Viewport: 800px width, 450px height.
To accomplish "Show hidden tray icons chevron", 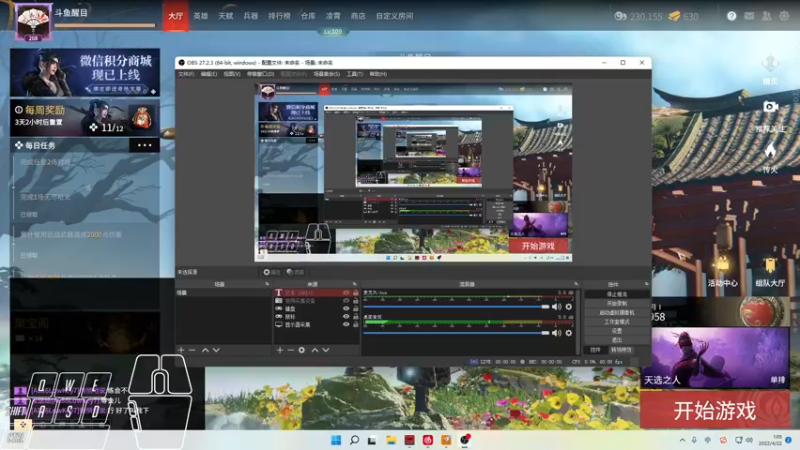I will (x=682, y=440).
